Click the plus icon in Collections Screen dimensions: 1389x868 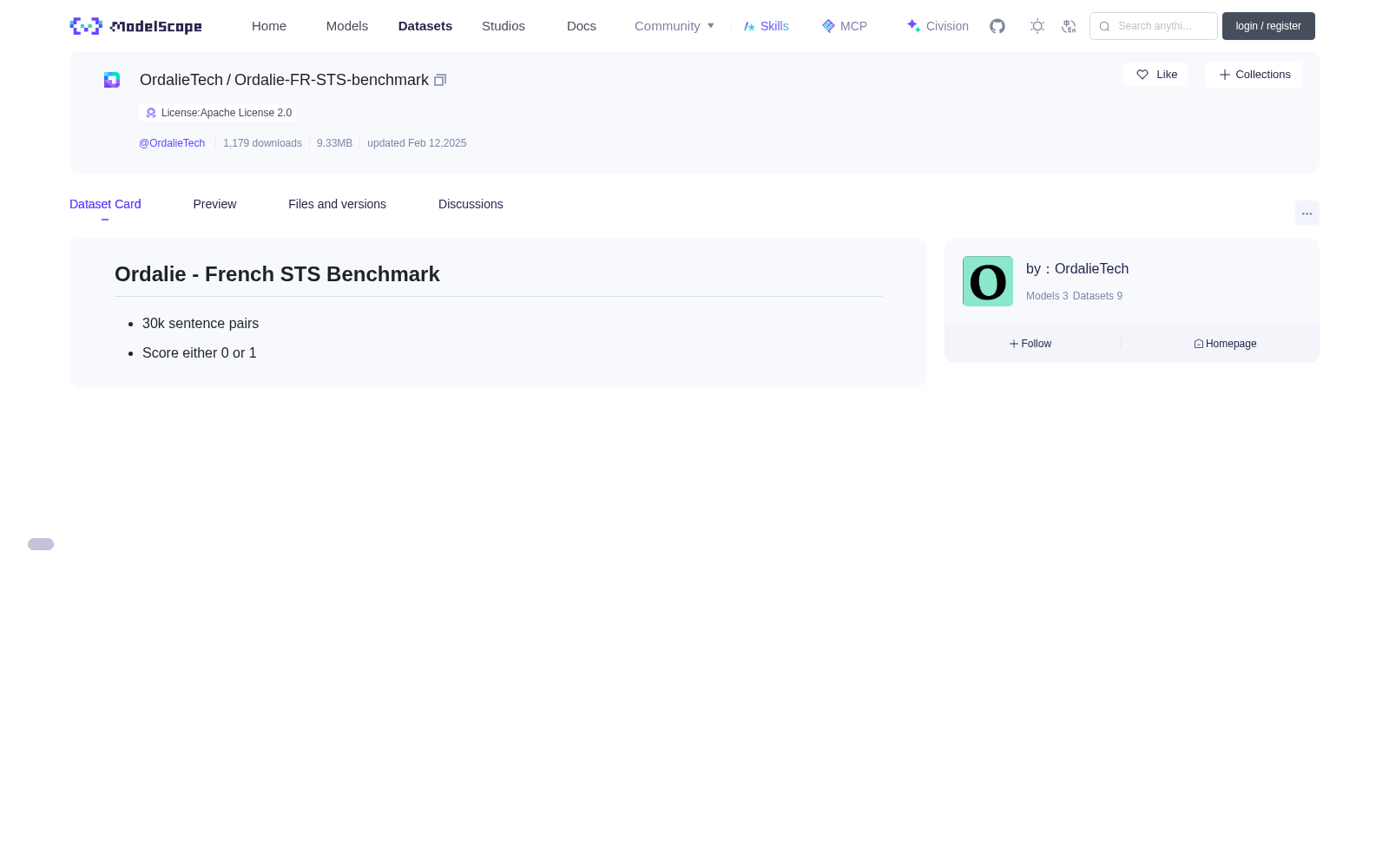(1225, 75)
